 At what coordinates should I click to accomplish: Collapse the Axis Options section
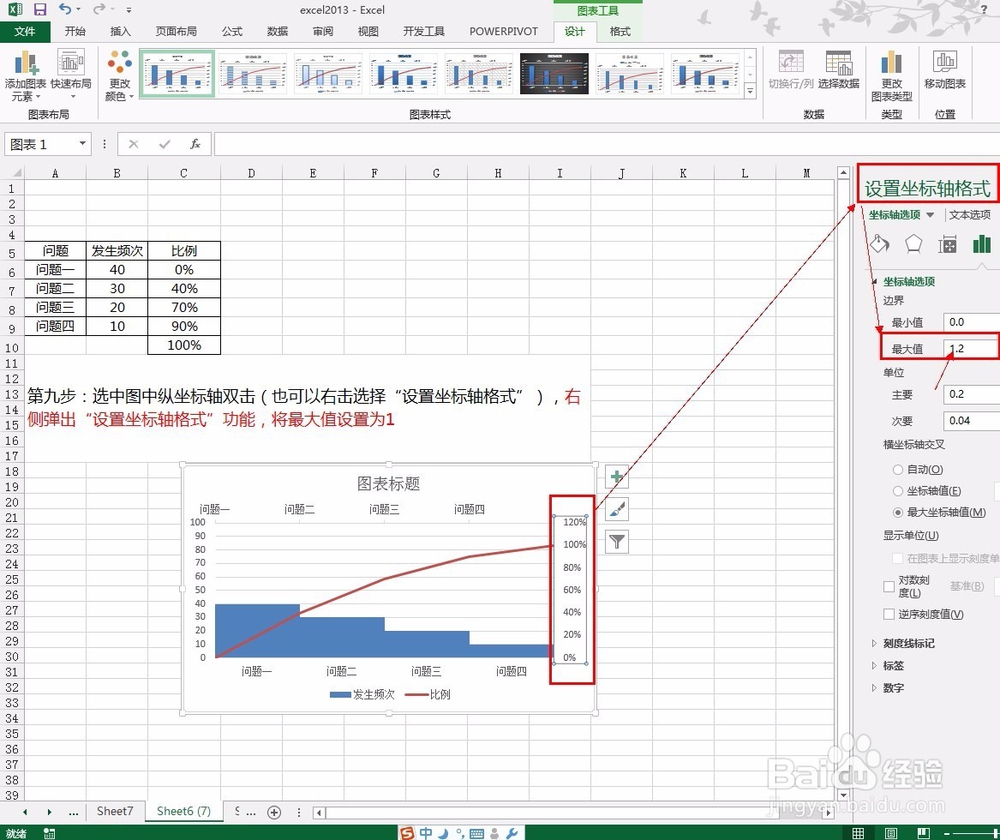874,281
